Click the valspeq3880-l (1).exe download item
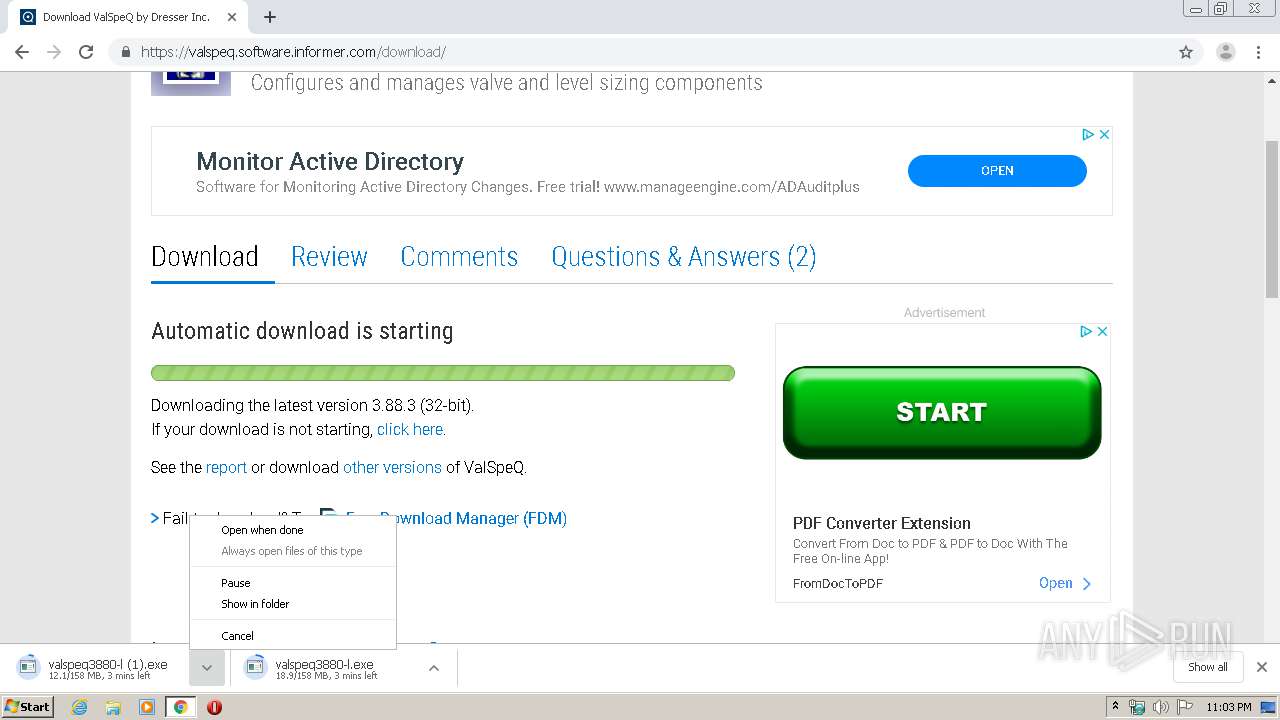1280x720 pixels. (x=97, y=668)
